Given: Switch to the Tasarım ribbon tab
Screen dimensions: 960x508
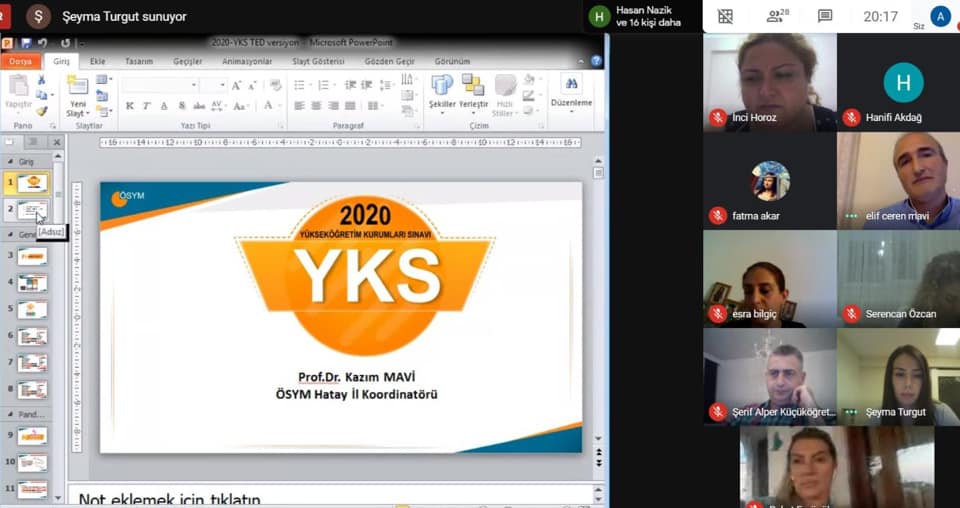Looking at the screenshot, I should click(138, 61).
